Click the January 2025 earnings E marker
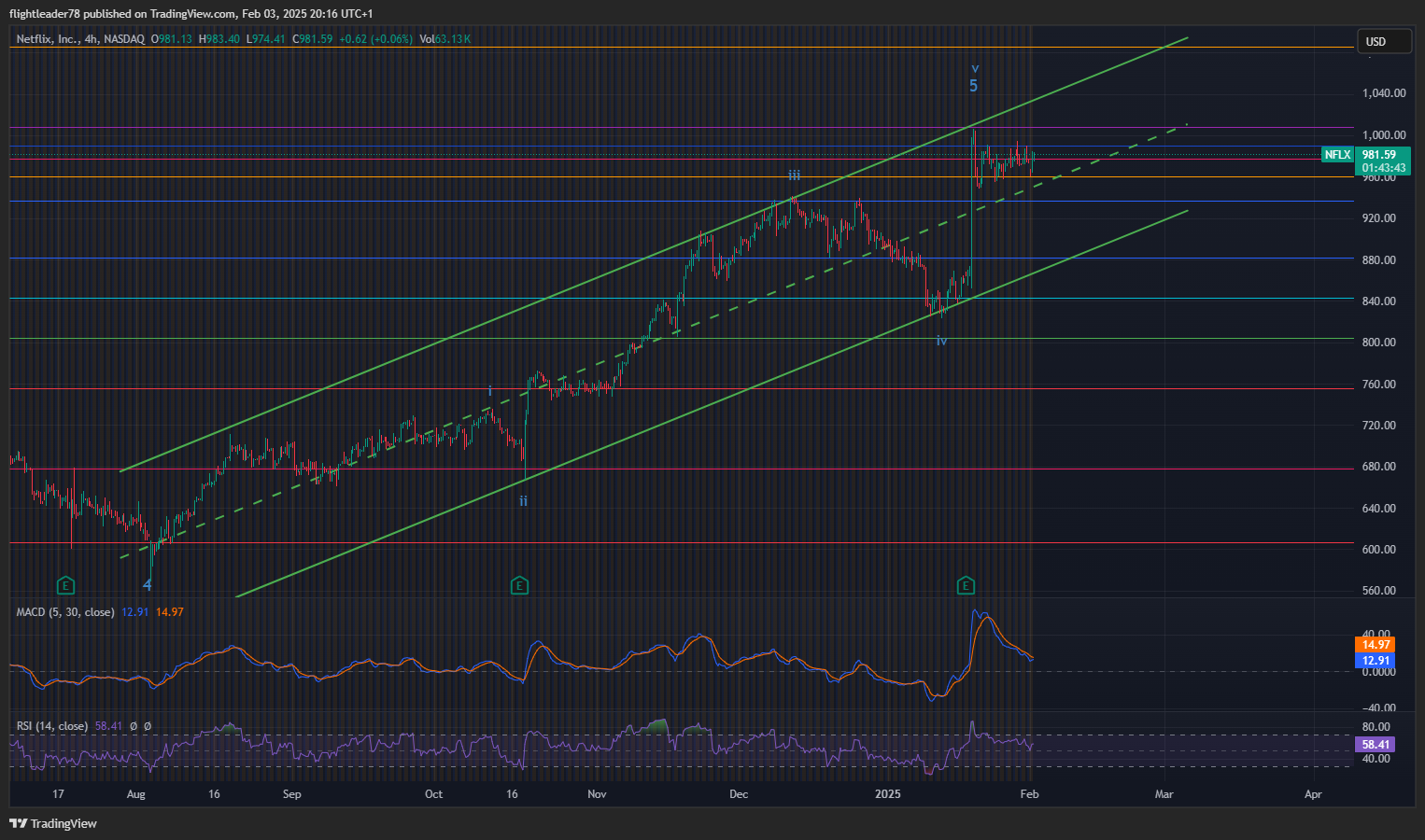The image size is (1425, 840). (x=966, y=586)
